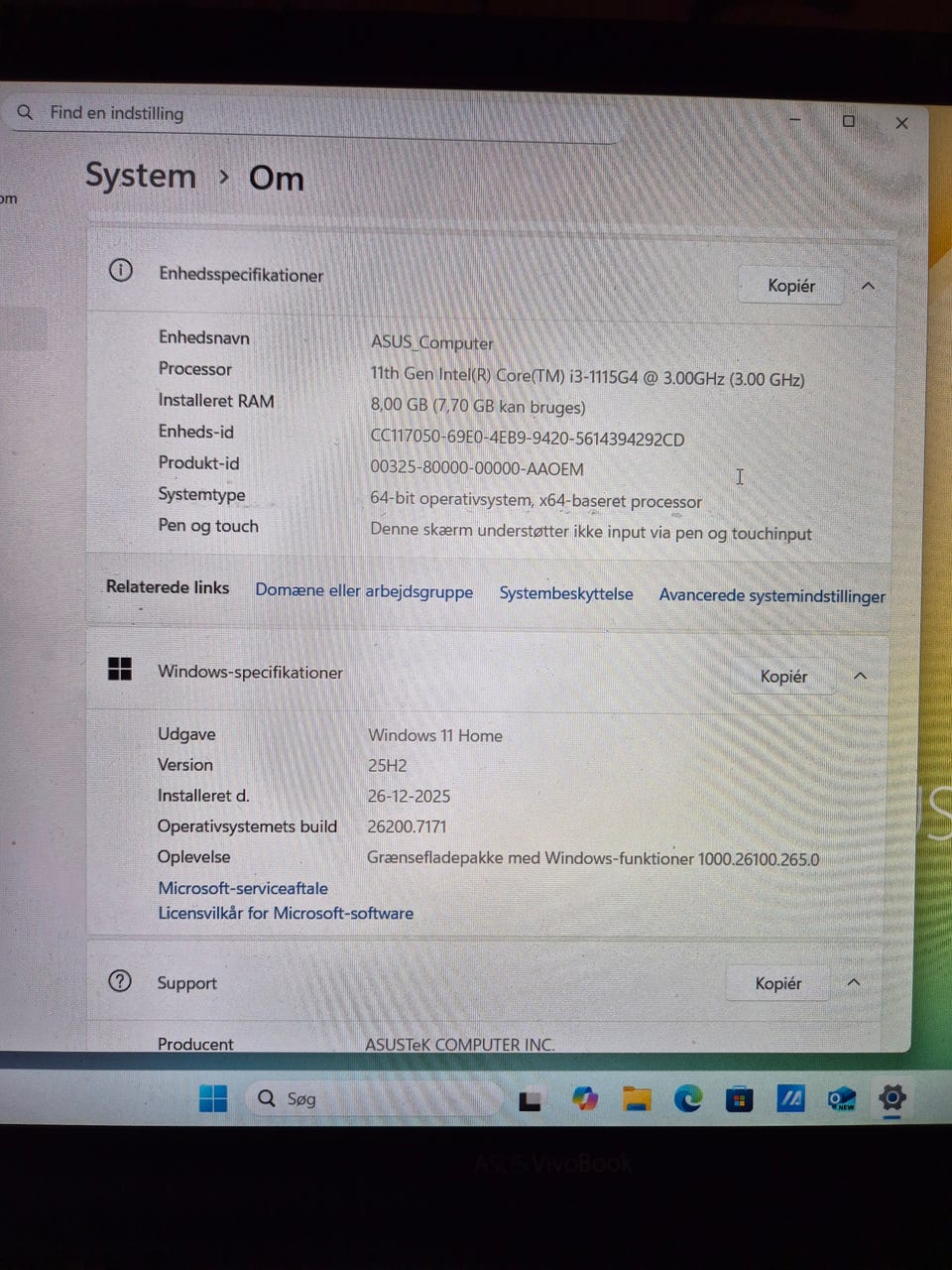Open Task View from the taskbar
Image resolution: width=952 pixels, height=1270 pixels.
tap(530, 1099)
